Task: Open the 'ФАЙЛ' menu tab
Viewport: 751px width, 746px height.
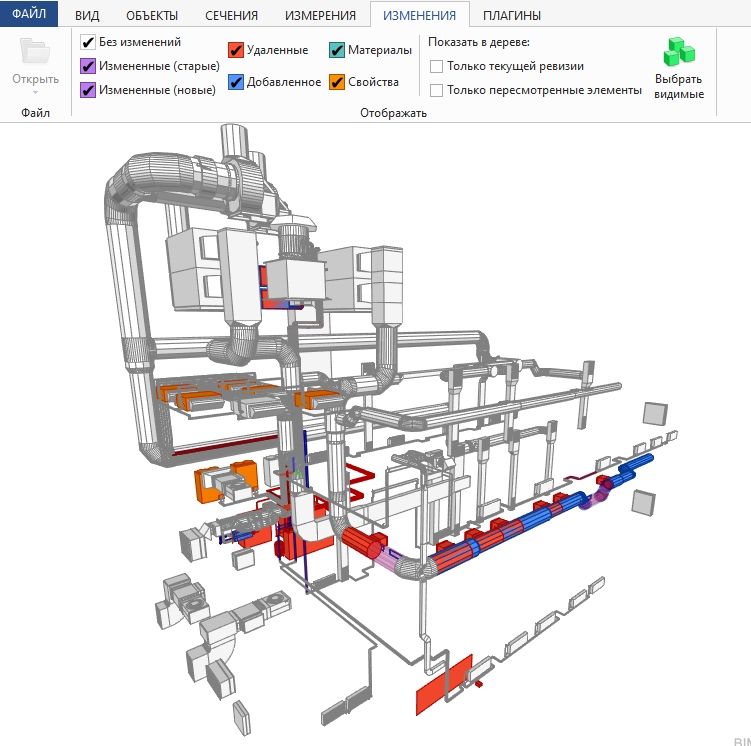Action: [x=29, y=15]
